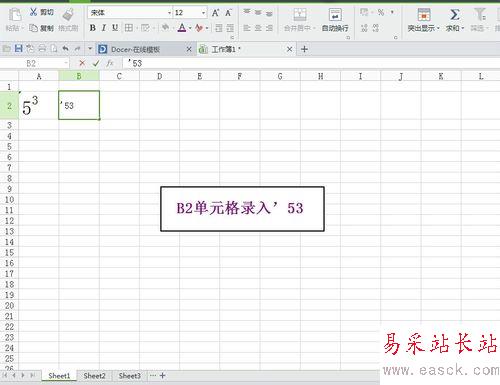This screenshot has height=385, width=500.
Task: Click cell B2 containing '53
Action: click(x=79, y=105)
